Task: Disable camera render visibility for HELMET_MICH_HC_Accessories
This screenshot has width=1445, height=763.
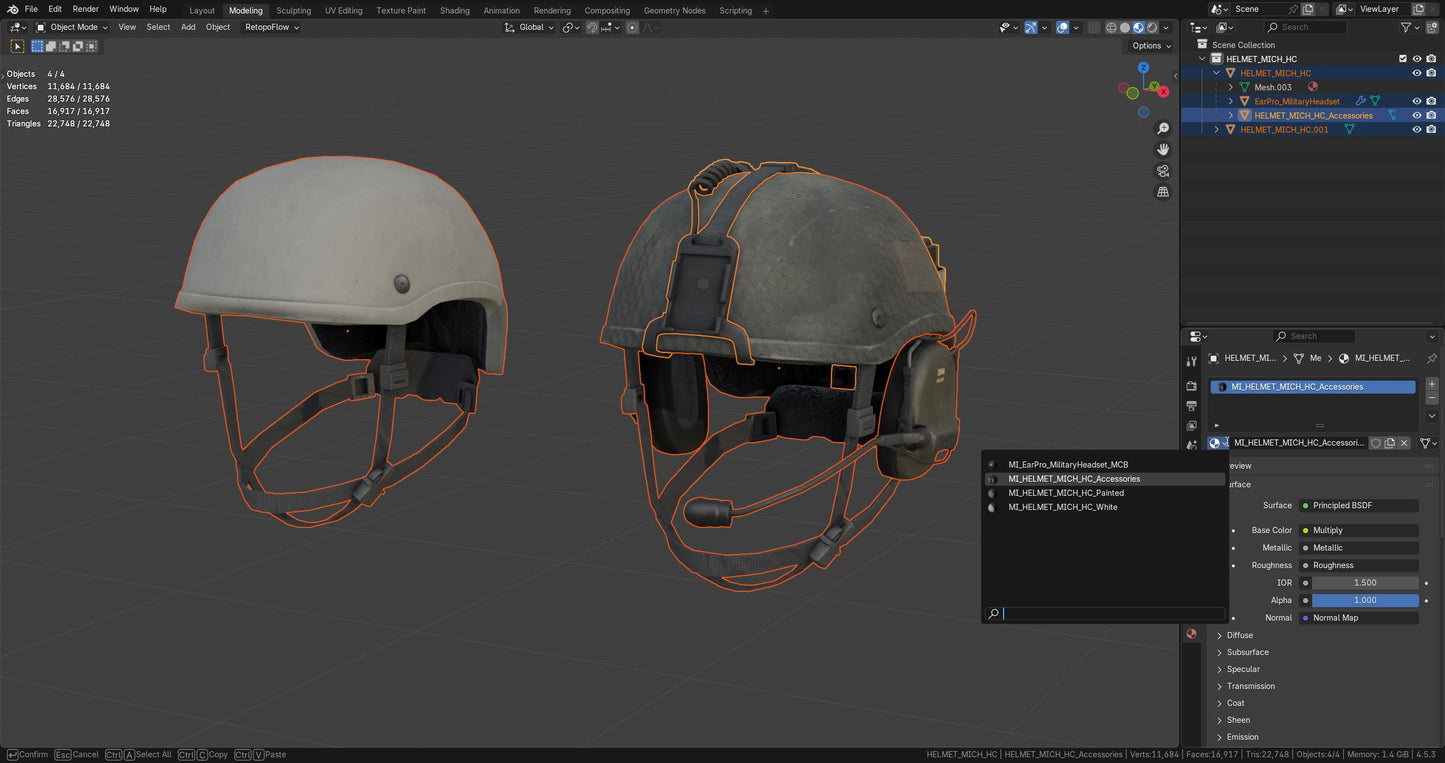Action: [1431, 115]
